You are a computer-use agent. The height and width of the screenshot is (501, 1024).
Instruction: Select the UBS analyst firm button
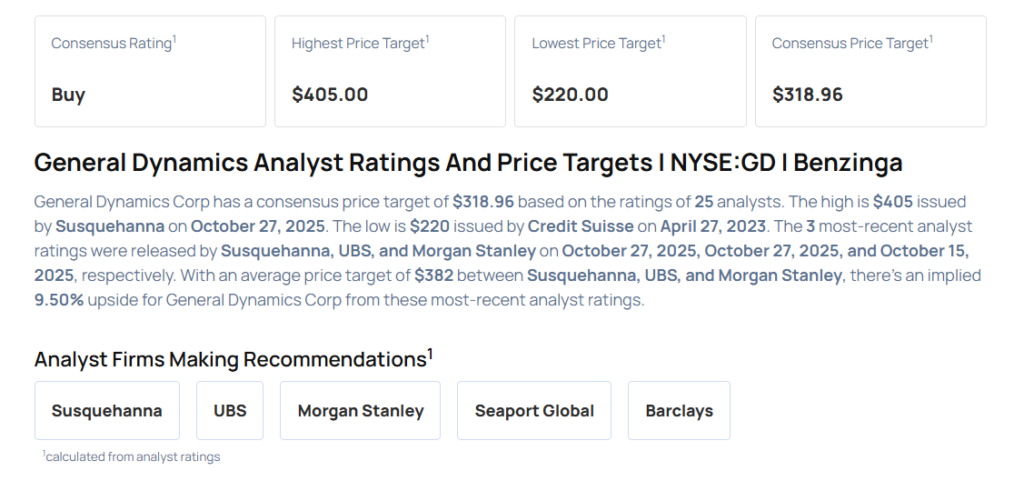(x=230, y=411)
